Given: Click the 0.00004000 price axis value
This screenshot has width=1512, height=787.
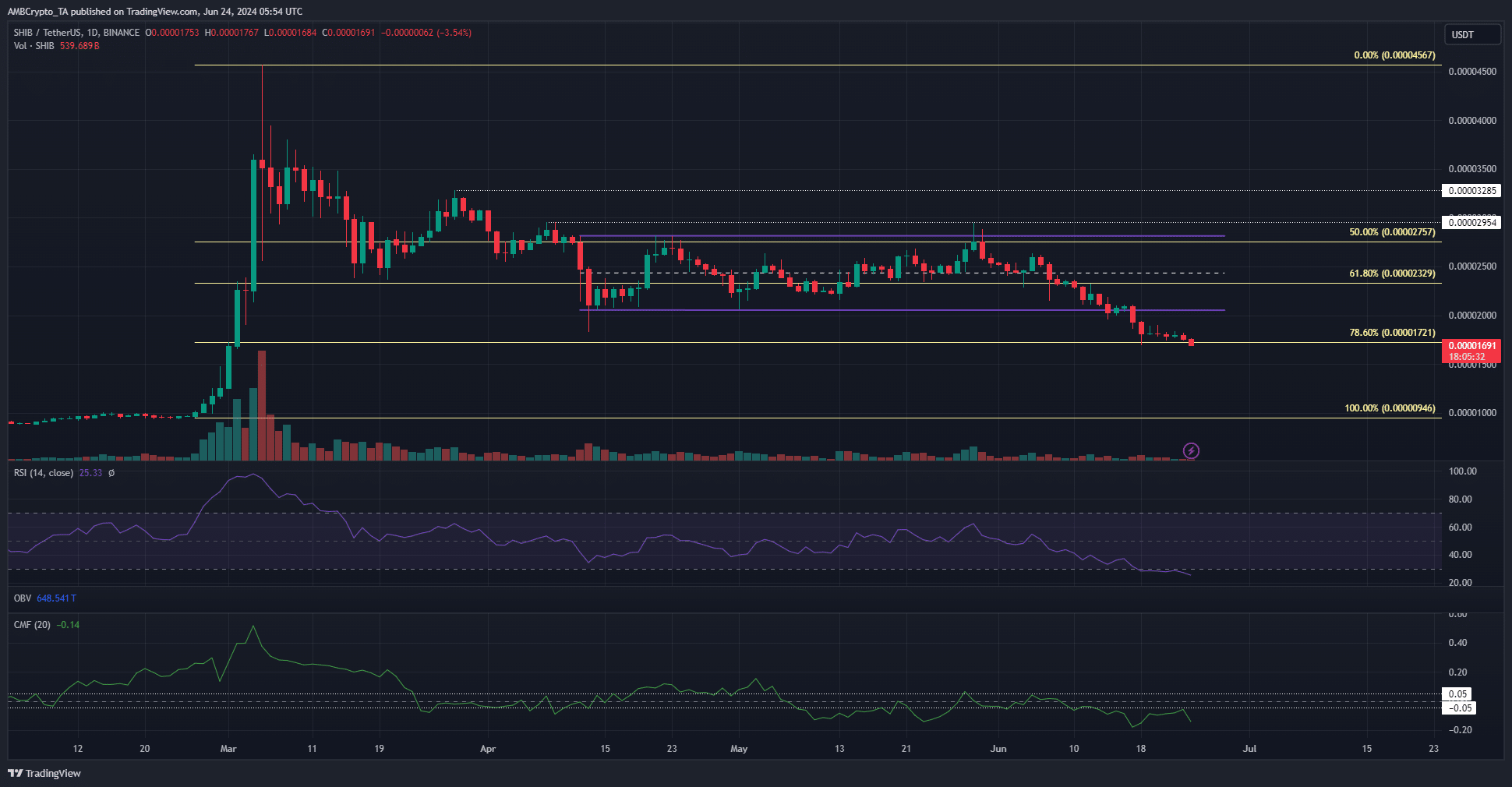Looking at the screenshot, I should click(1472, 121).
